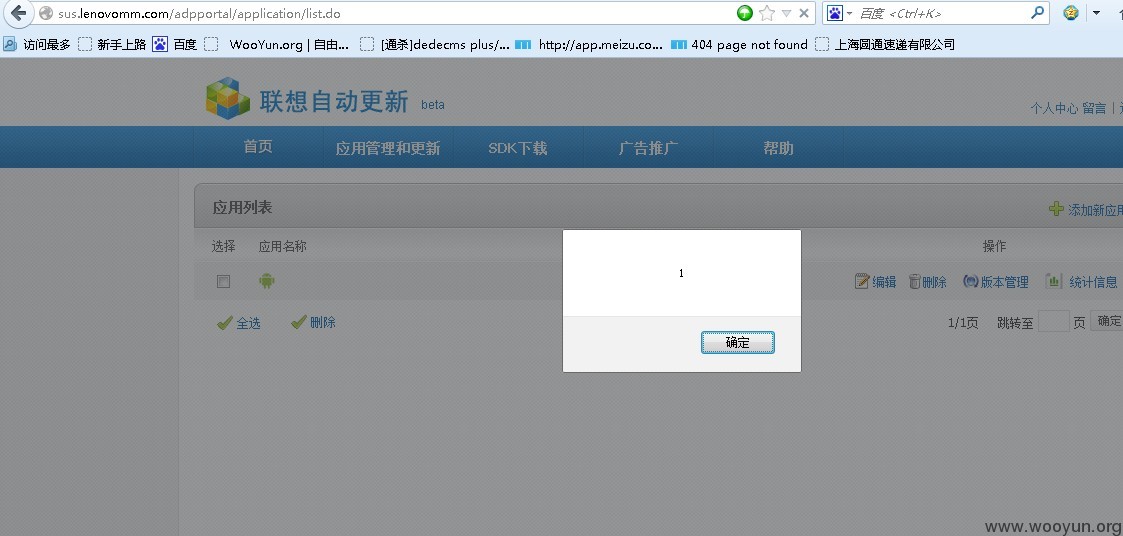This screenshot has width=1123, height=536.
Task: Click the browser back arrow button
Action: pyautogui.click(x=18, y=13)
